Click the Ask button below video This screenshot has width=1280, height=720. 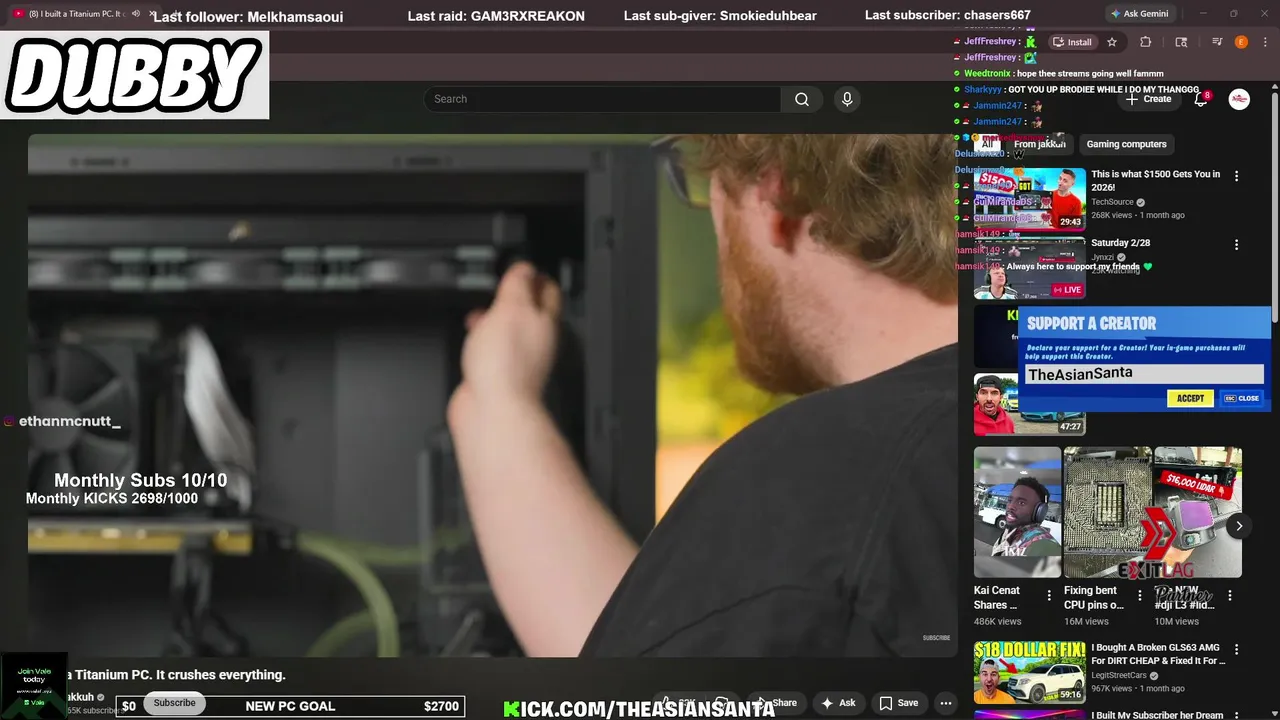click(x=838, y=703)
